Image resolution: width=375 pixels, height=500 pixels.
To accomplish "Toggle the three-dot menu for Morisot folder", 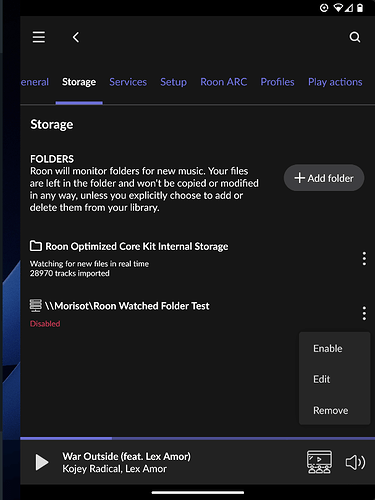I will (x=364, y=313).
